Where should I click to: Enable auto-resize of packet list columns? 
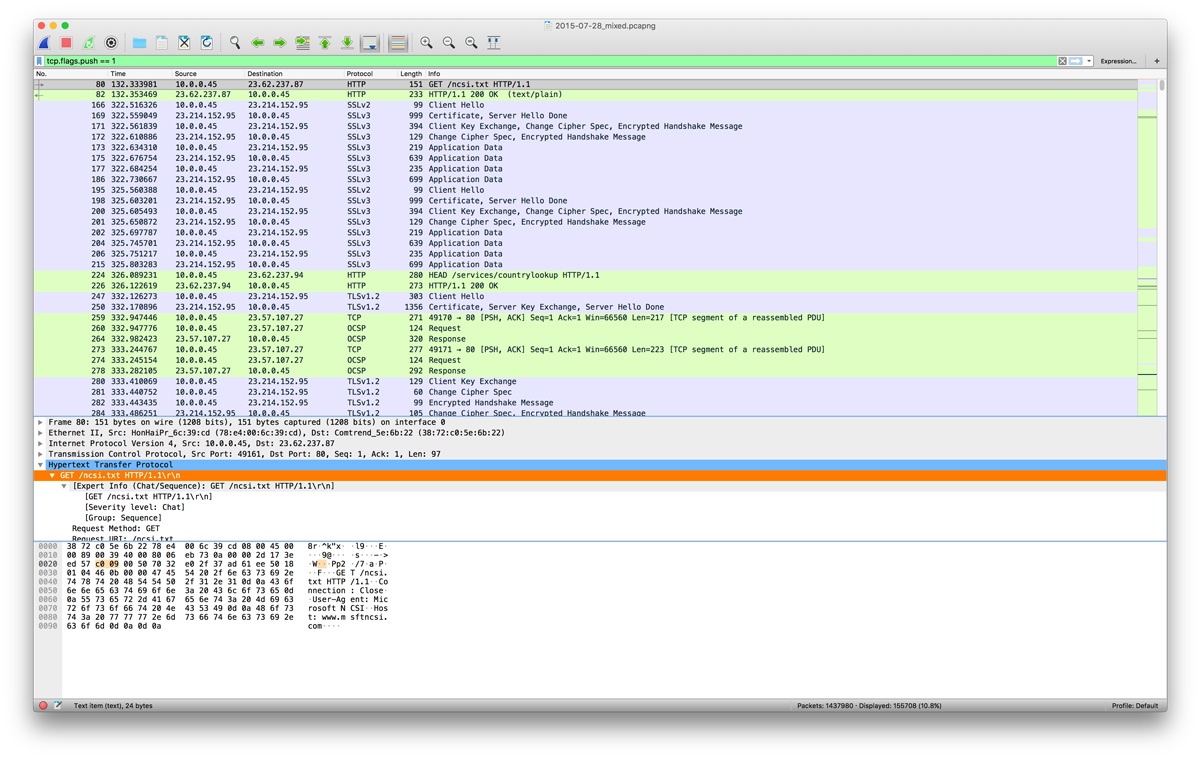click(x=494, y=42)
